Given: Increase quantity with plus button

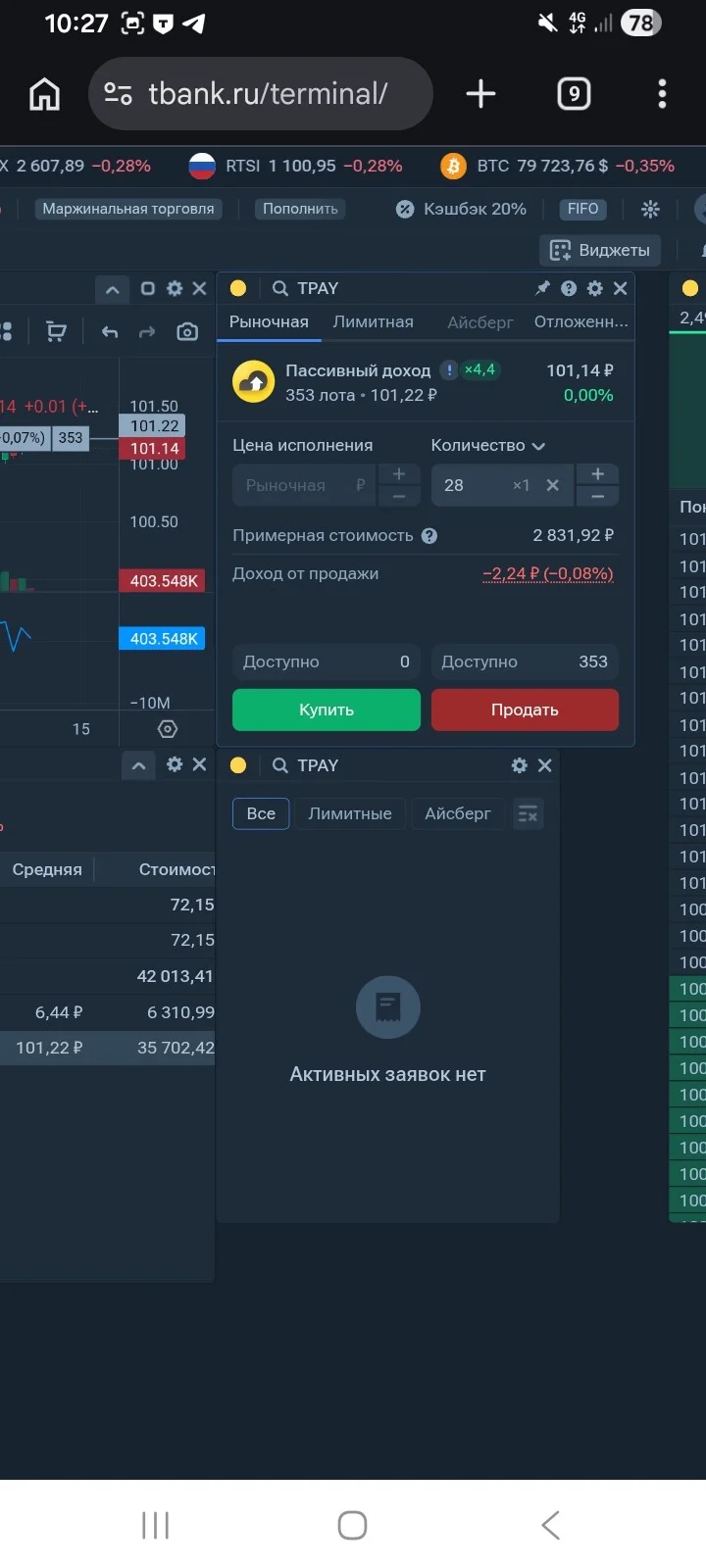Looking at the screenshot, I should point(597,474).
